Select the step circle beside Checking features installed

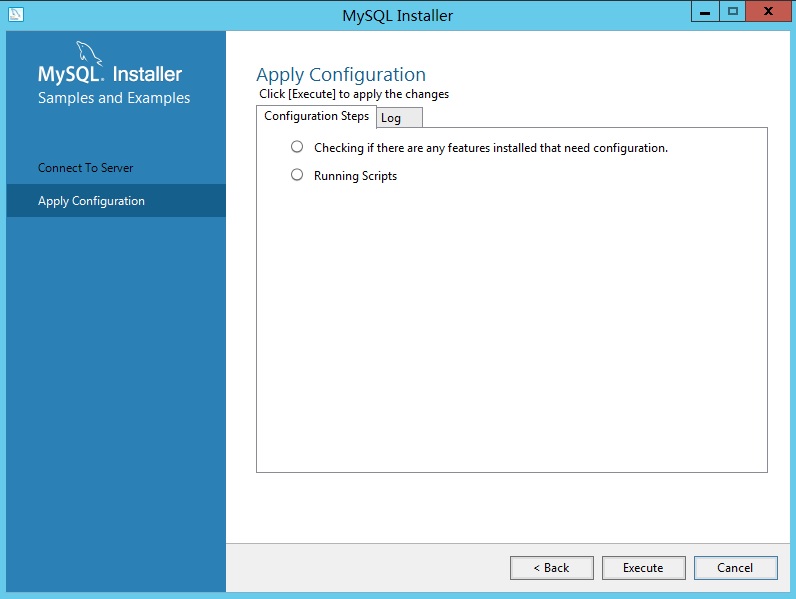[x=297, y=147]
